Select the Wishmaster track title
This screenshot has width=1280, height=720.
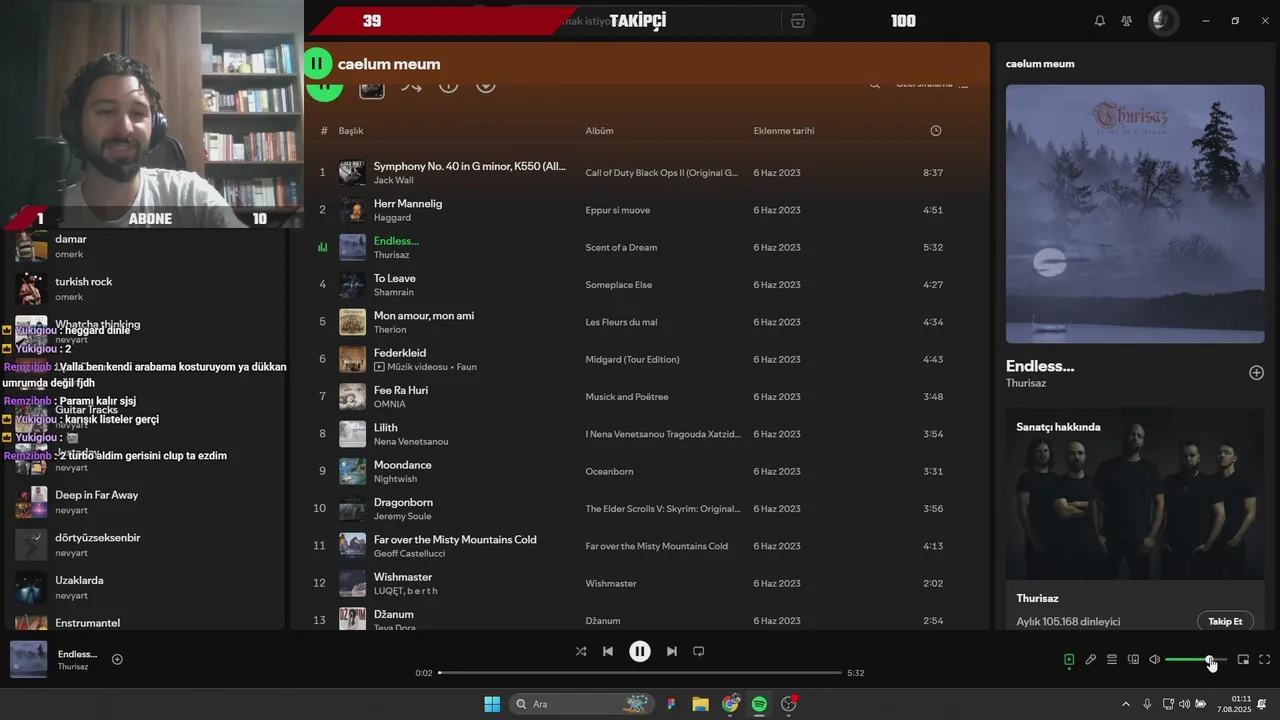tap(403, 577)
